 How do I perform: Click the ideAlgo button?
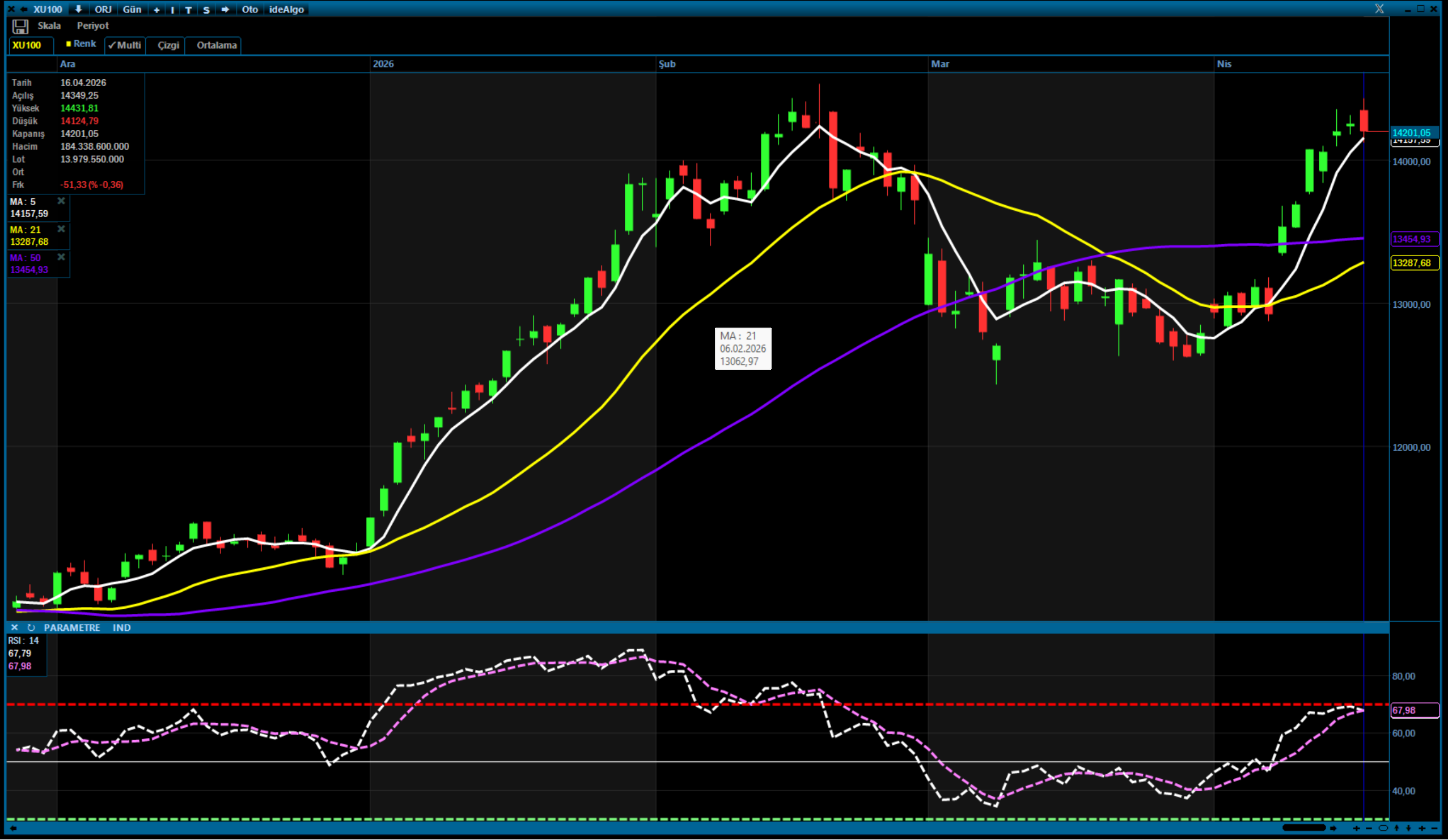coord(286,9)
